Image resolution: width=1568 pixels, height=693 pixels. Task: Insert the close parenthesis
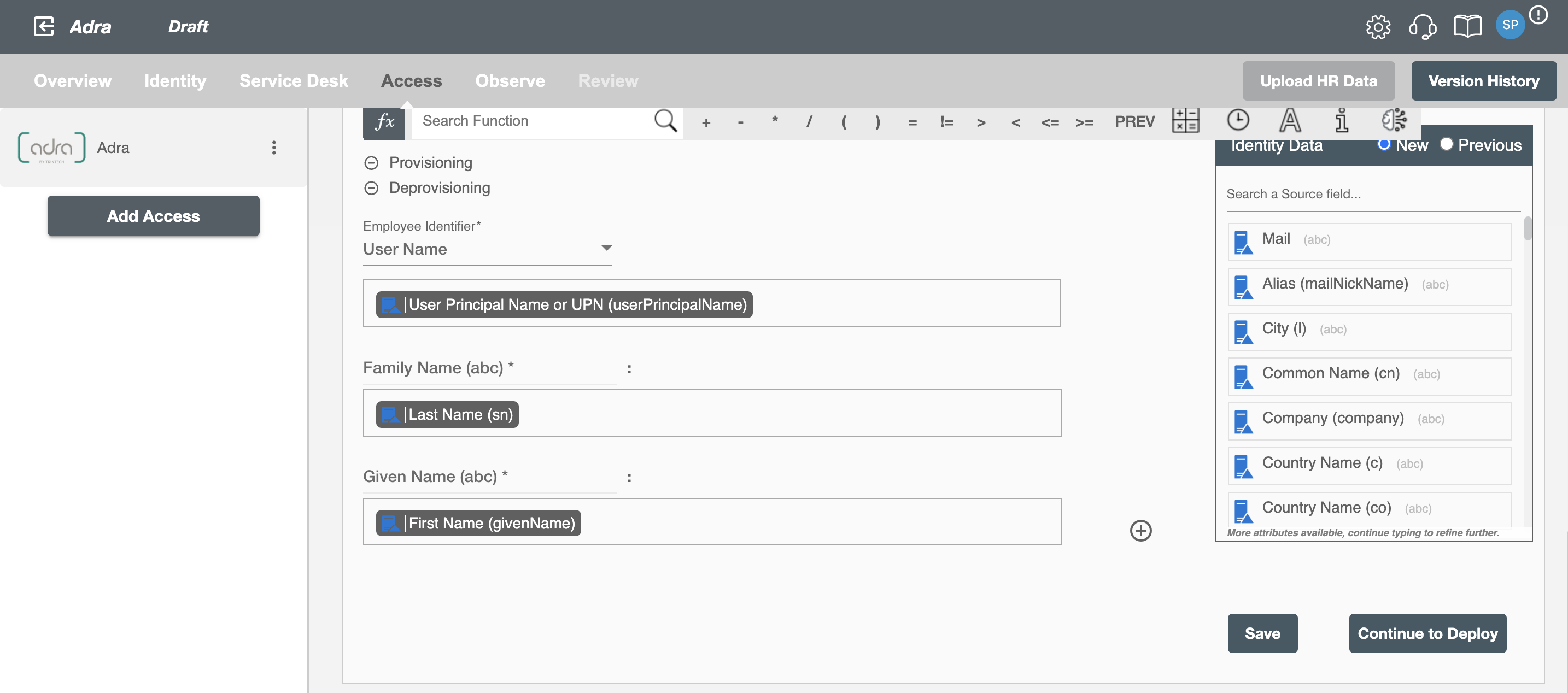pos(877,122)
